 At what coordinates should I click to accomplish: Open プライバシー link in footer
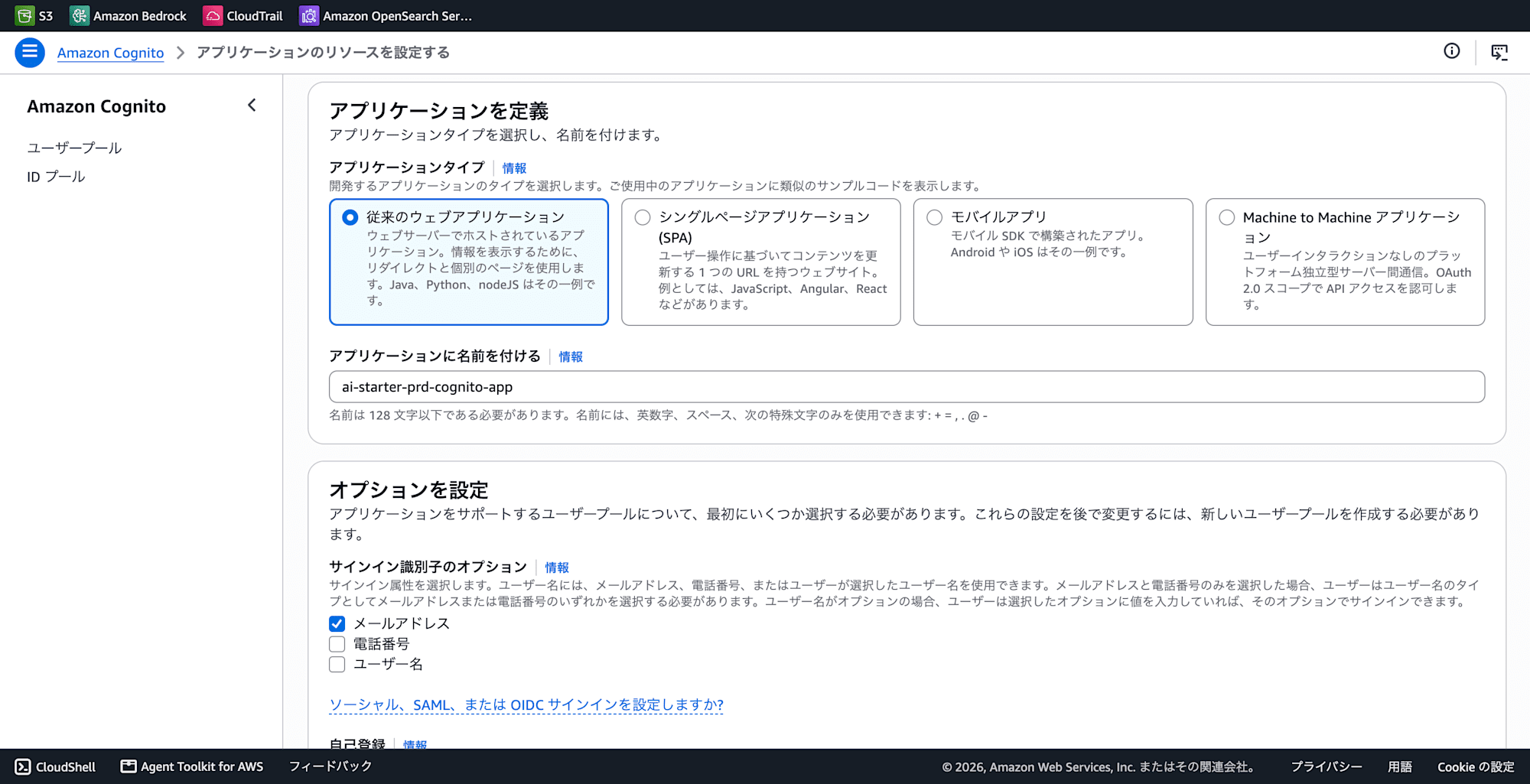tap(1327, 766)
